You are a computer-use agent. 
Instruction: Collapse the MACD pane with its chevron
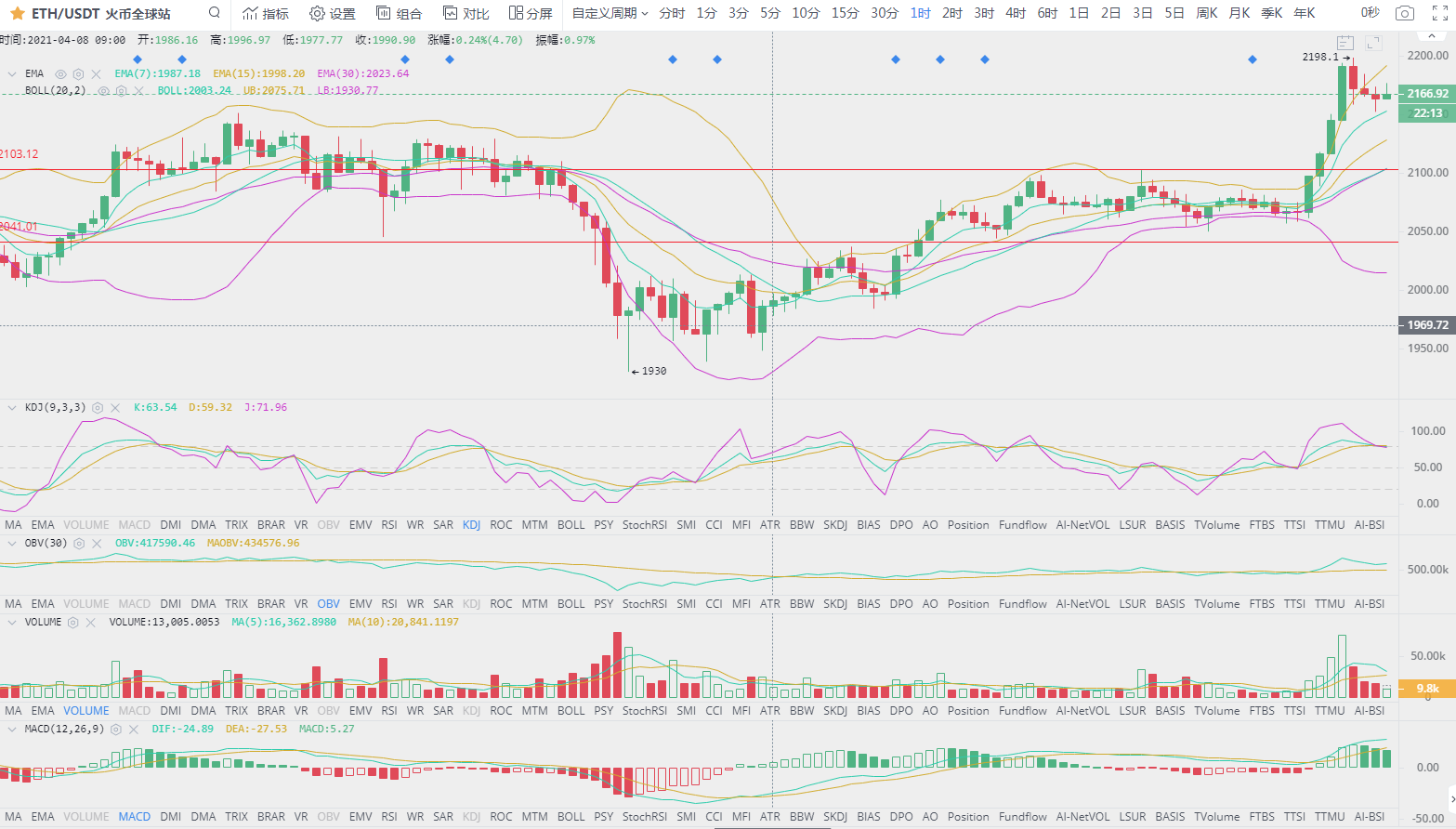tap(11, 730)
